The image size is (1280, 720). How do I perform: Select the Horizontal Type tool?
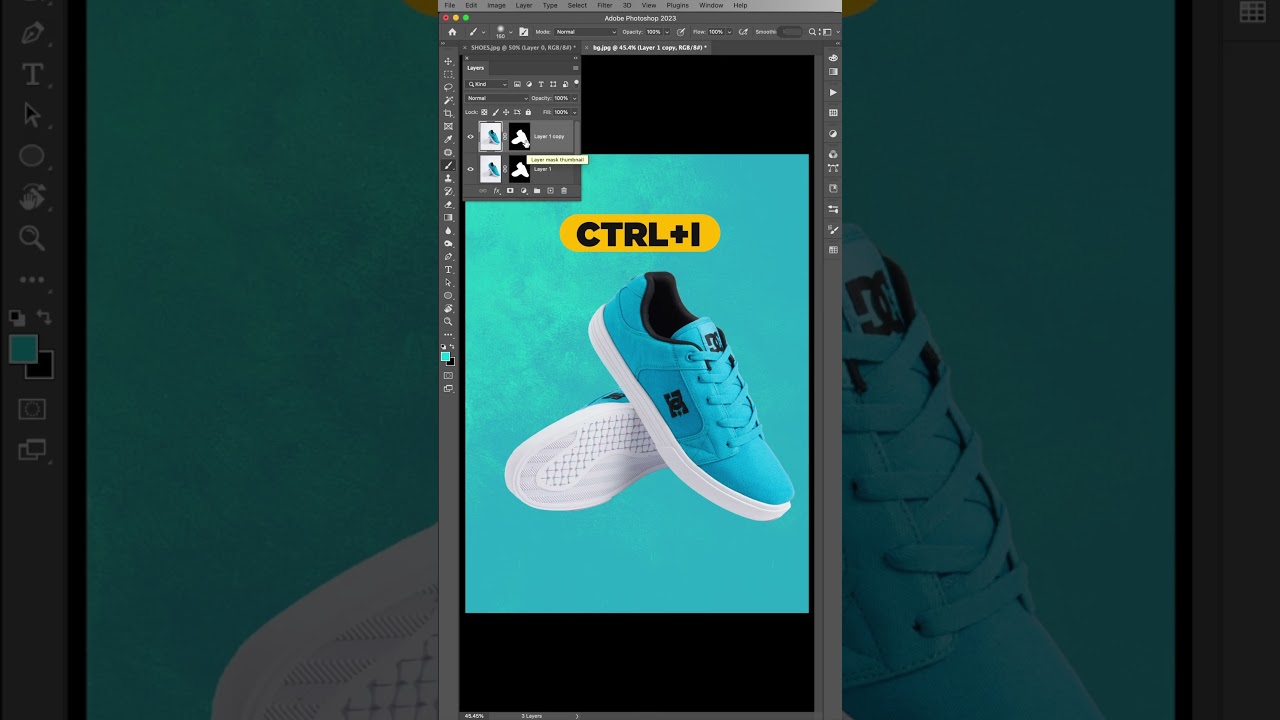point(448,270)
